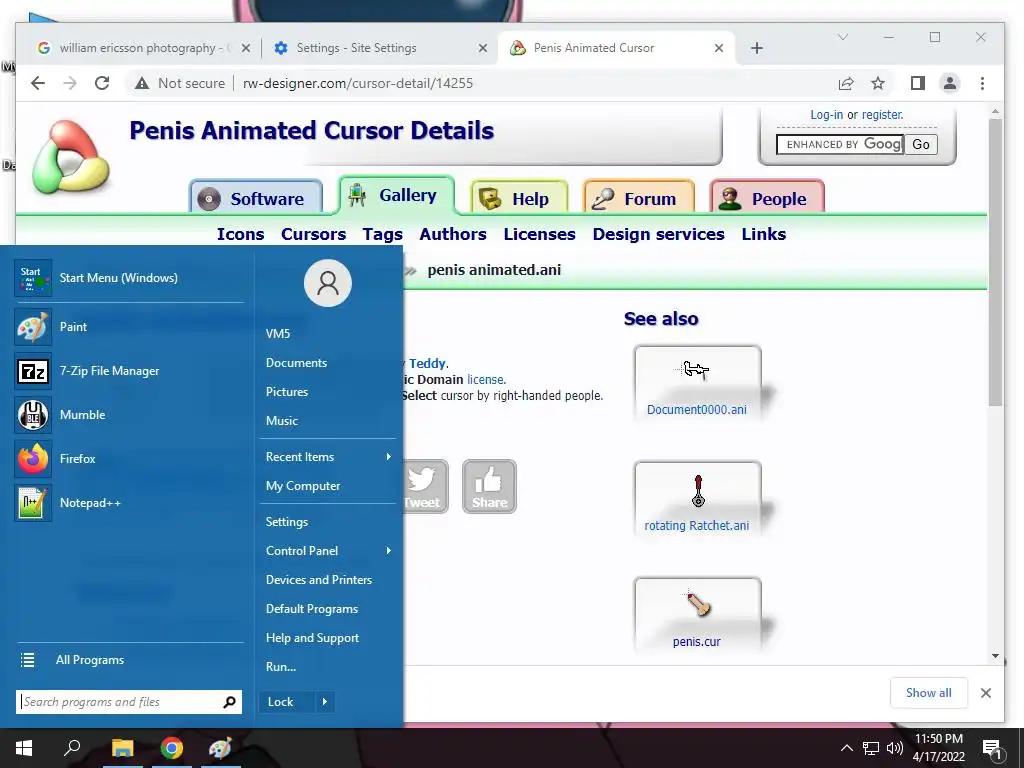This screenshot has height=768, width=1024.
Task: Select Start Menu (Windows) entry
Action: pyautogui.click(x=129, y=278)
